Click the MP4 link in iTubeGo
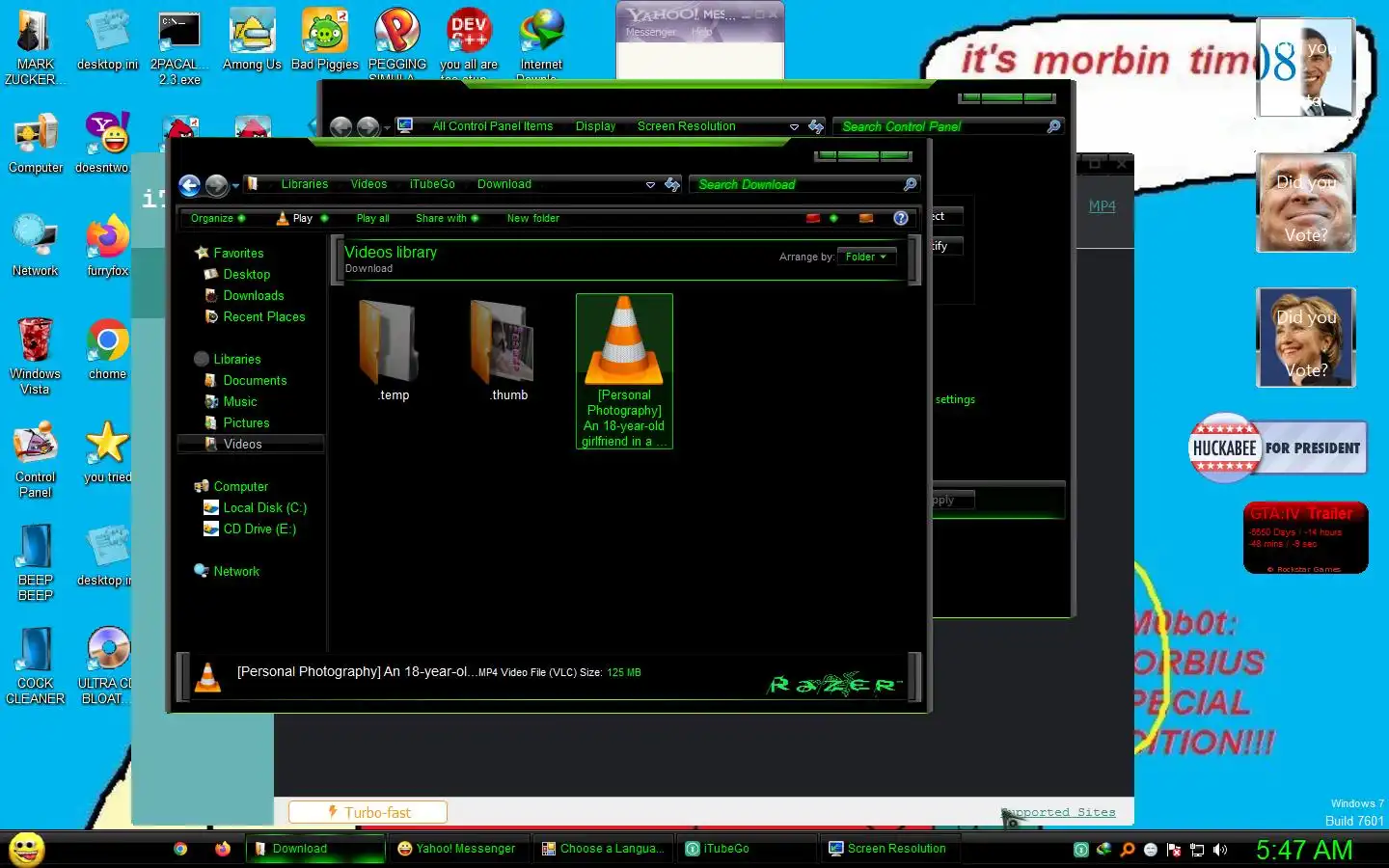The width and height of the screenshot is (1389, 868). coord(1103,206)
